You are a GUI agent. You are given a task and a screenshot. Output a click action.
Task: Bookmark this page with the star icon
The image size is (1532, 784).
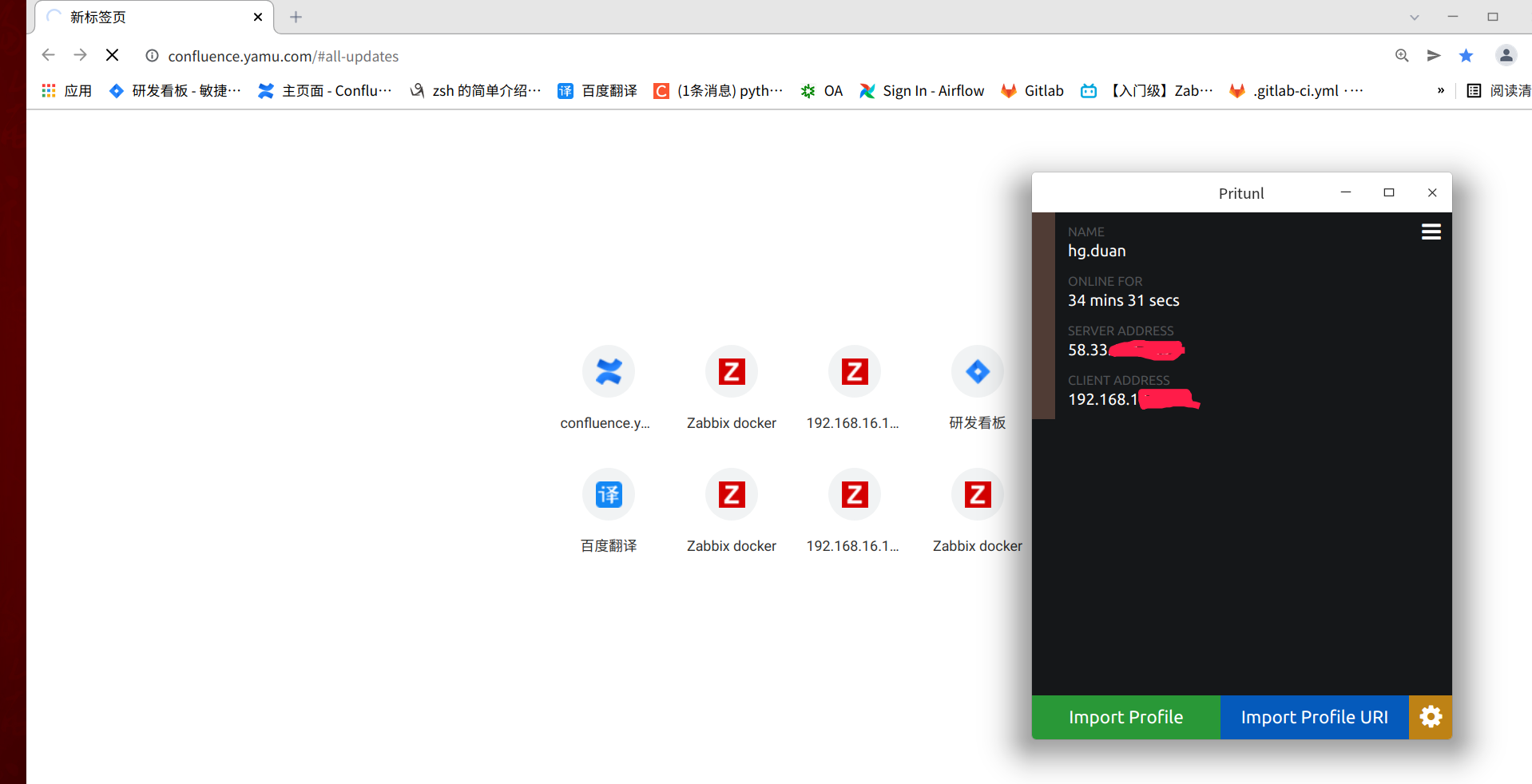click(x=1466, y=56)
